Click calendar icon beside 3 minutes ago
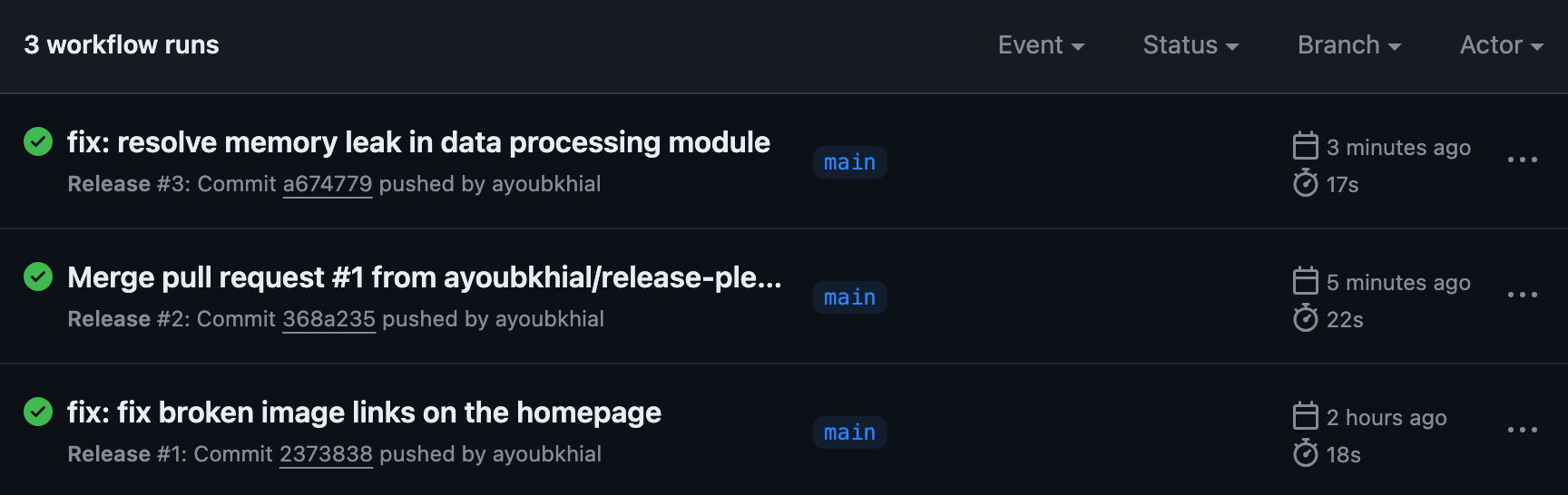This screenshot has height=495, width=1568. (1305, 146)
